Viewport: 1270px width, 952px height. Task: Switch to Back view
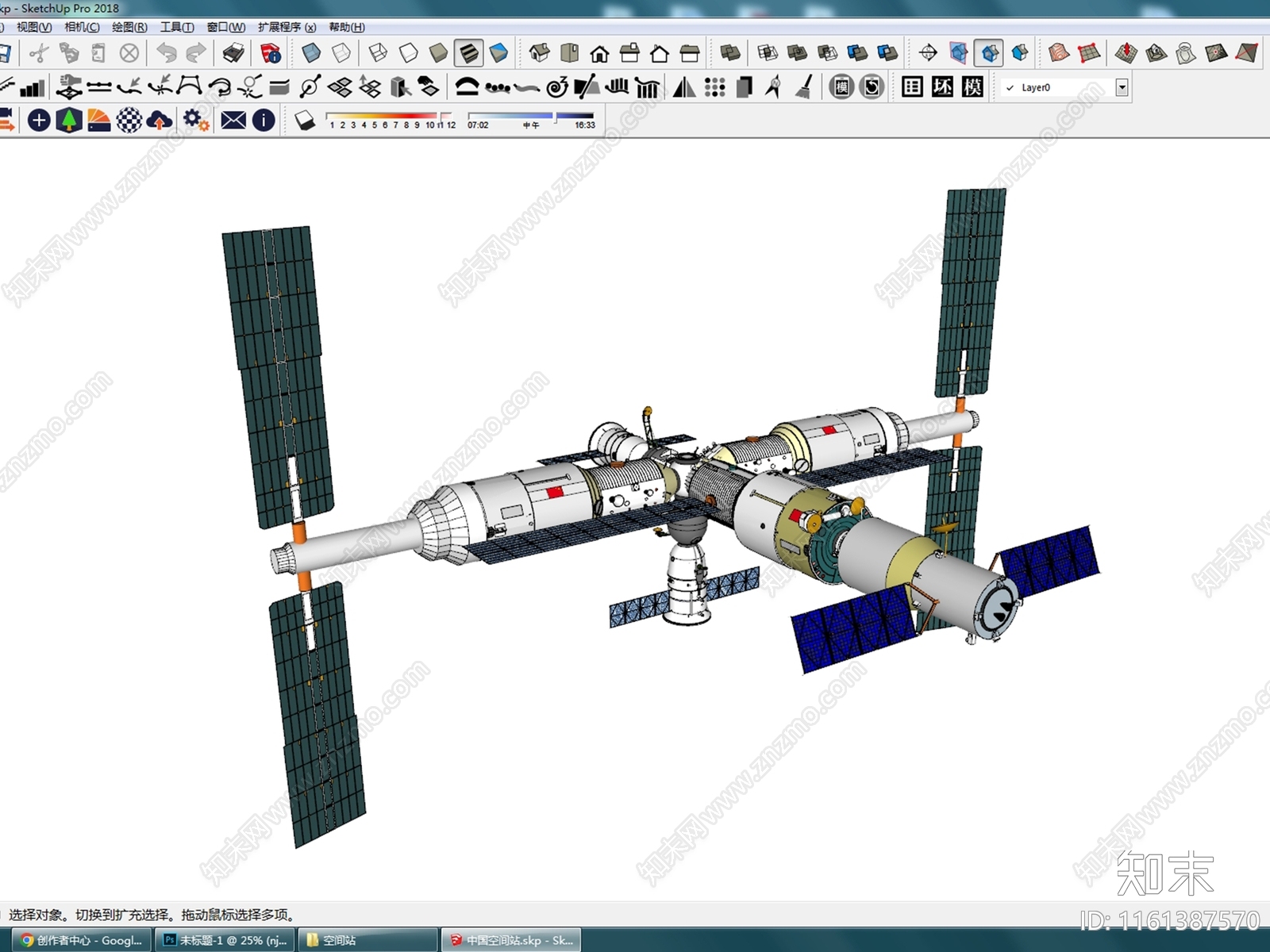coord(660,54)
